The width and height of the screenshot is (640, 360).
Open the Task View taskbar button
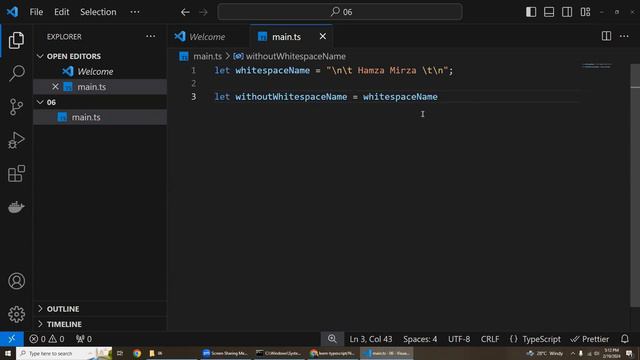point(120,353)
